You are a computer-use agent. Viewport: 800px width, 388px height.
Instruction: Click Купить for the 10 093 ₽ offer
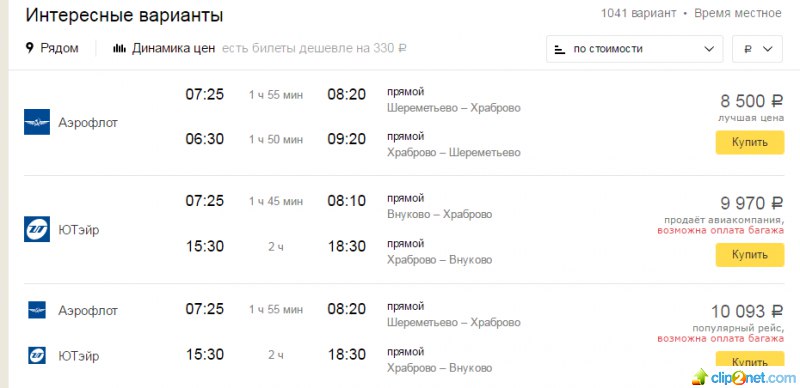749,359
